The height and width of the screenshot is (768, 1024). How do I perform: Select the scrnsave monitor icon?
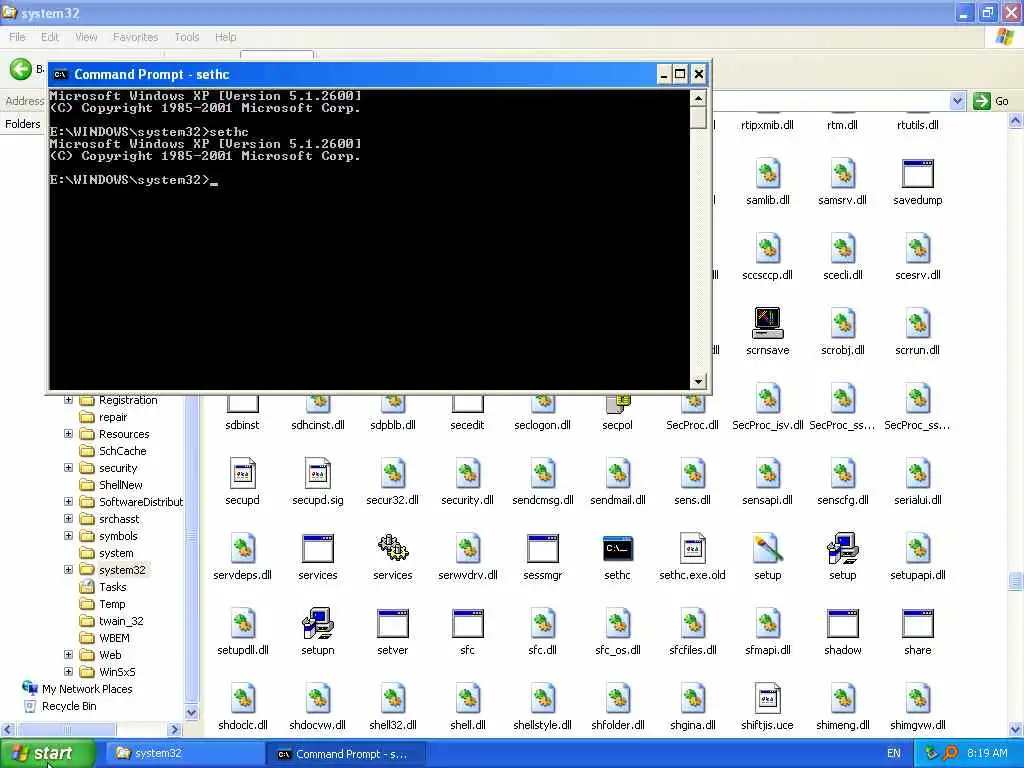coord(767,323)
